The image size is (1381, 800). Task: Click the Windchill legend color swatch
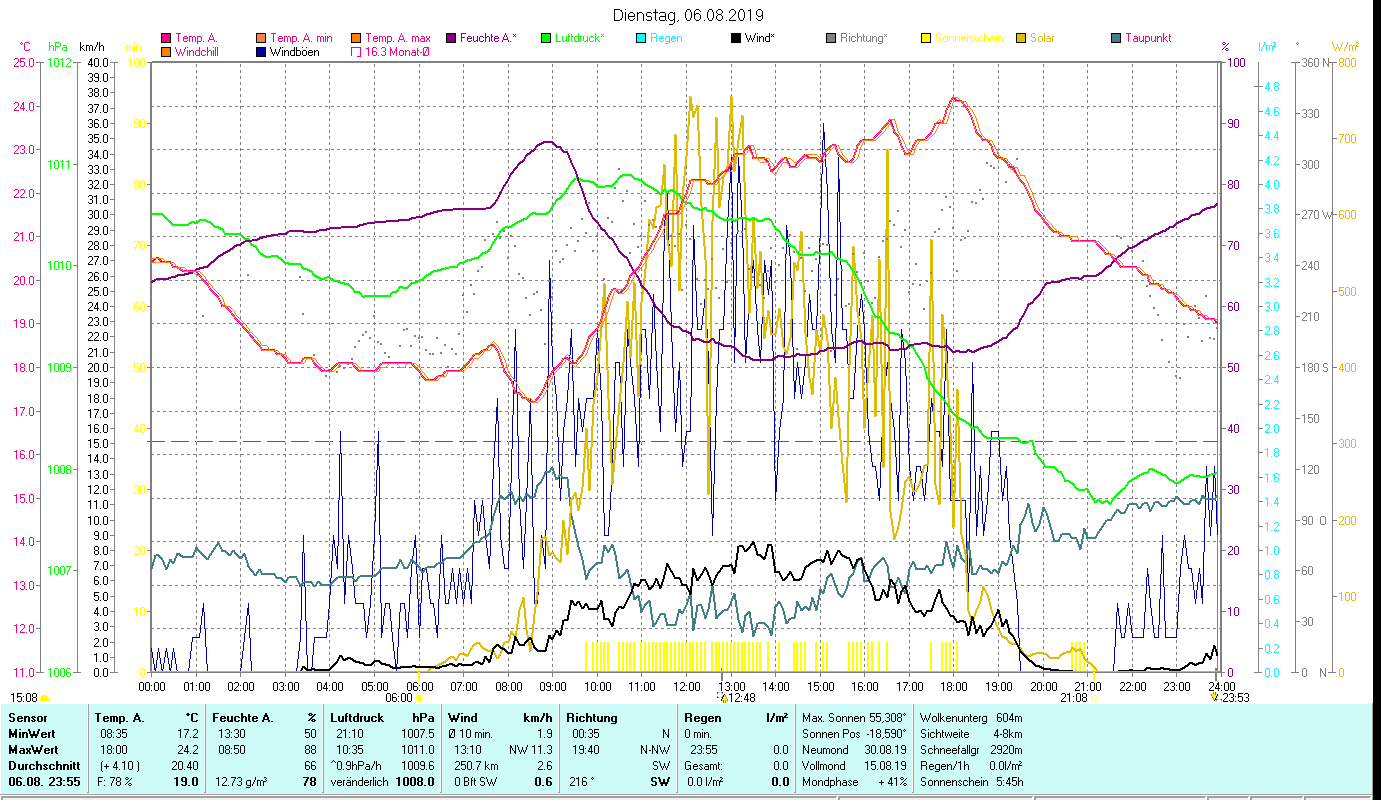click(166, 52)
